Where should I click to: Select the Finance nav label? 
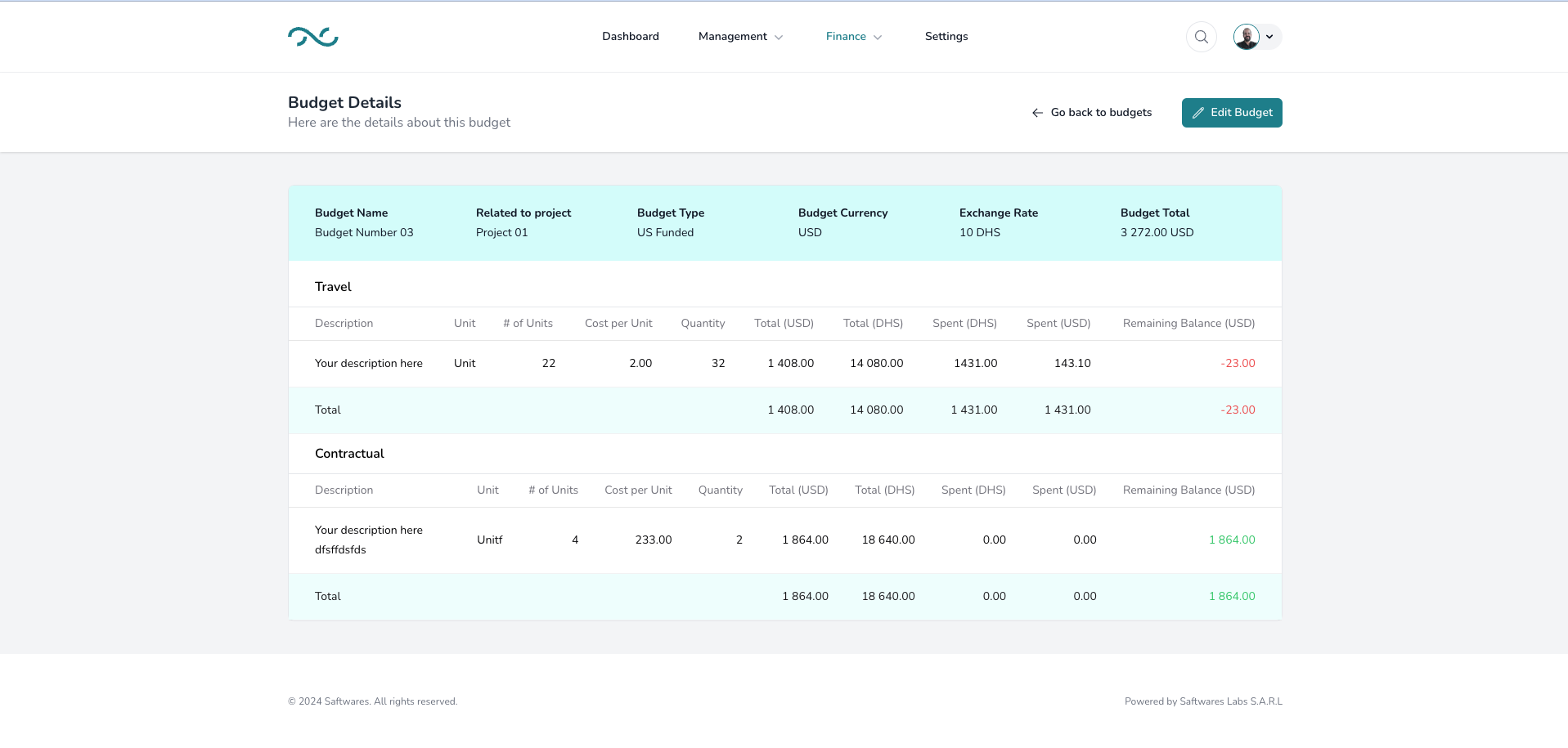click(x=845, y=37)
